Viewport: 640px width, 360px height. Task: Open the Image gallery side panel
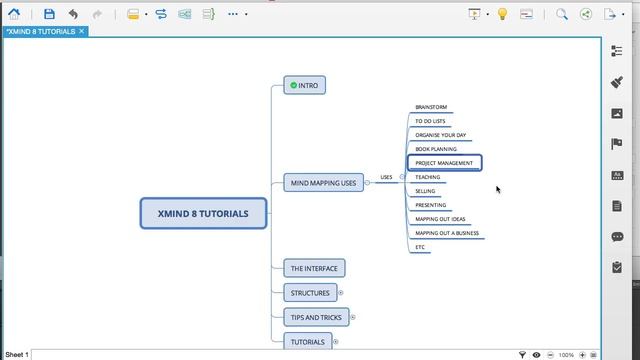click(617, 113)
